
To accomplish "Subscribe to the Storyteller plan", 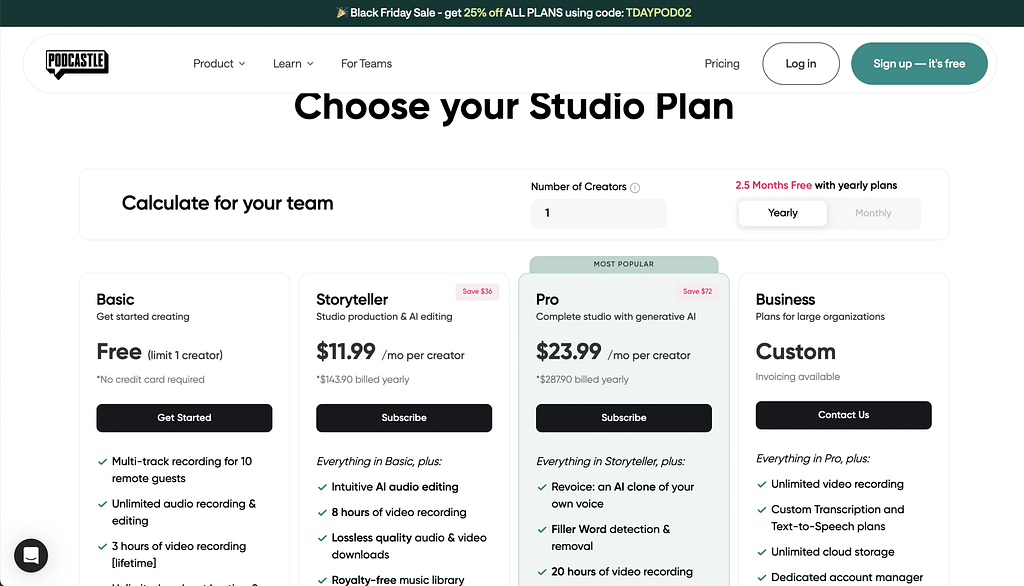I will tap(404, 418).
